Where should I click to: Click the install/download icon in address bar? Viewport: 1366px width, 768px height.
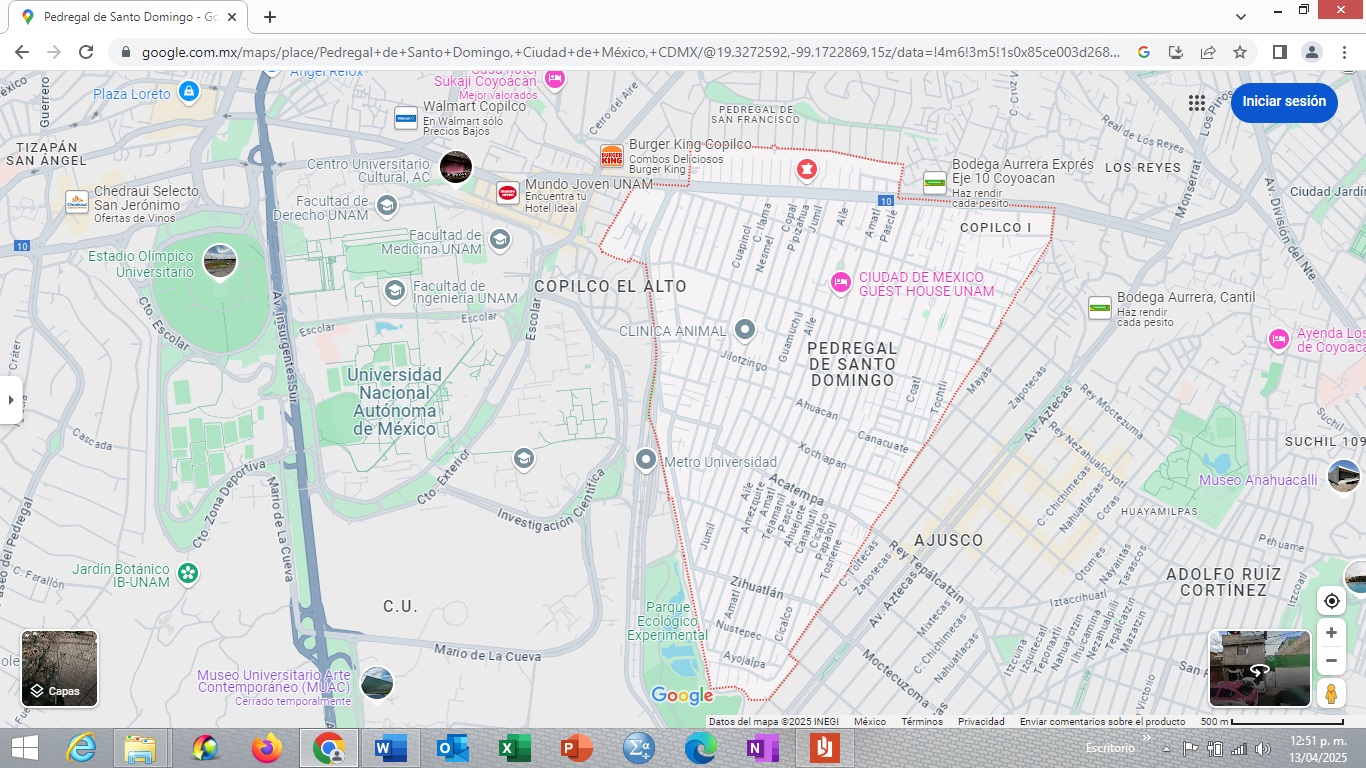tap(1176, 52)
